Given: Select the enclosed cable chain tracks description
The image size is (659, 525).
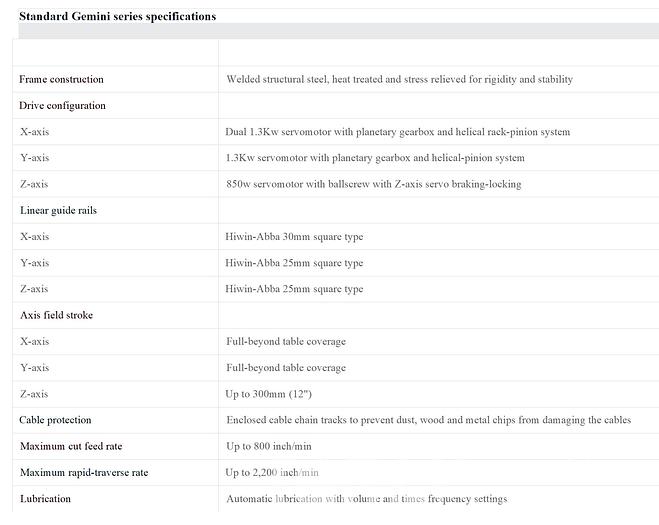Looking at the screenshot, I should click(428, 420).
